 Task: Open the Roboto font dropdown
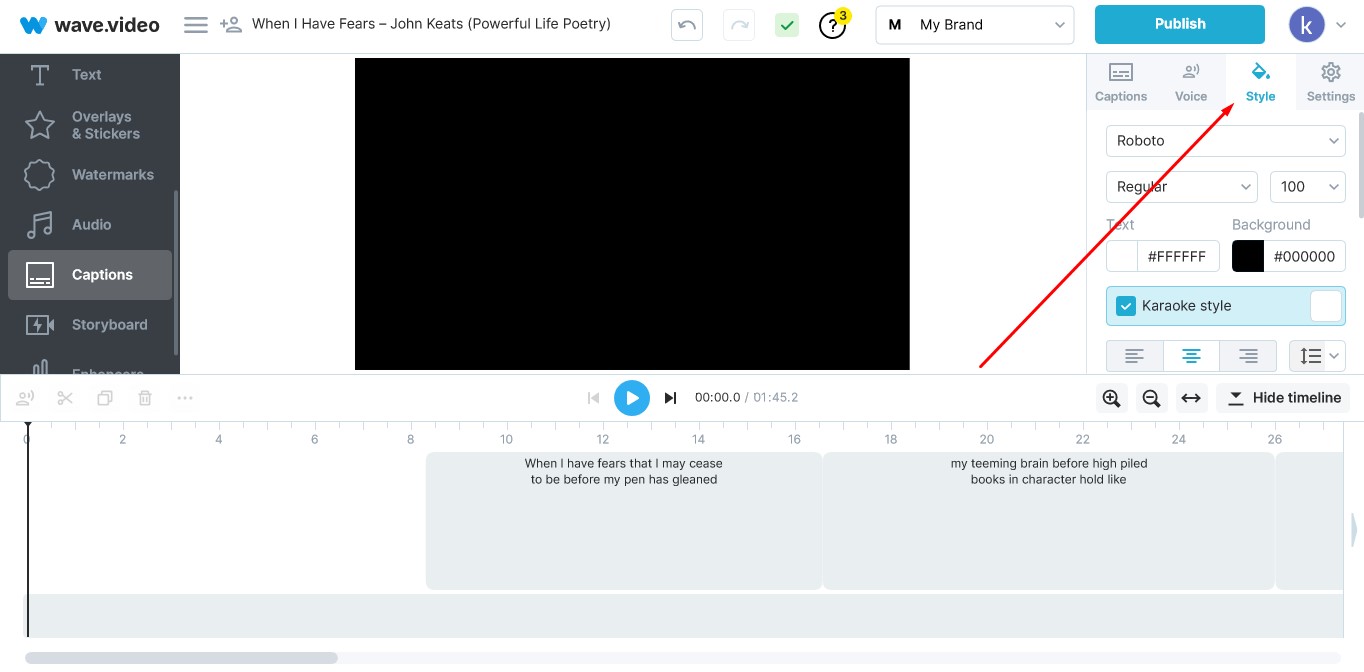click(1226, 141)
